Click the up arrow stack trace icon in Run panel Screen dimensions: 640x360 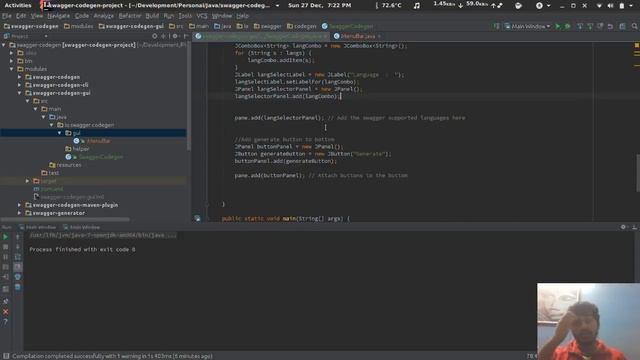[18, 237]
